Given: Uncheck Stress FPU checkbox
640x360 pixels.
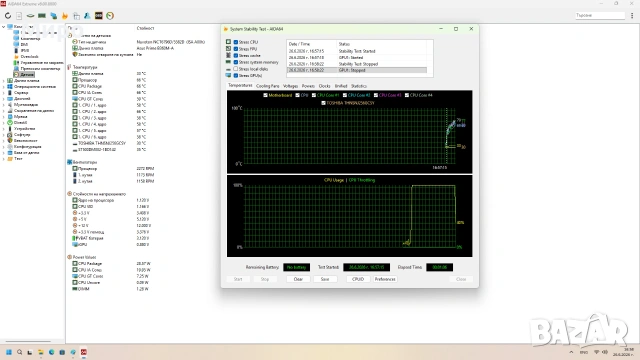Looking at the screenshot, I should tap(236, 49).
